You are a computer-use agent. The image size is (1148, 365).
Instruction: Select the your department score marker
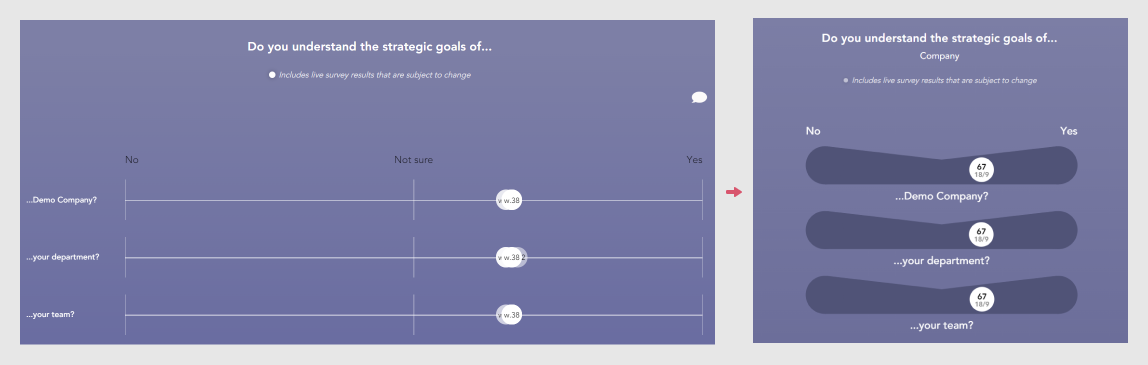tap(511, 257)
